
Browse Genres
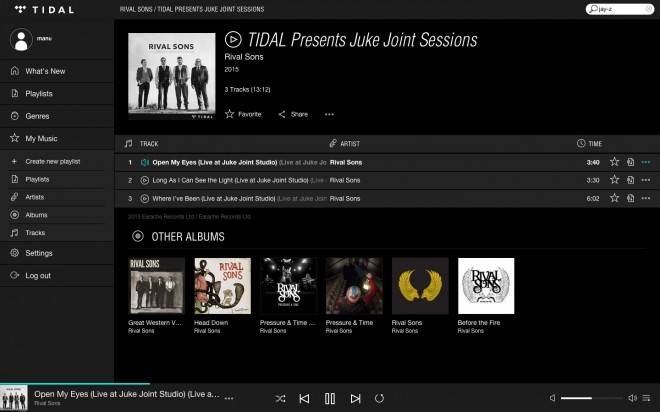57,116
